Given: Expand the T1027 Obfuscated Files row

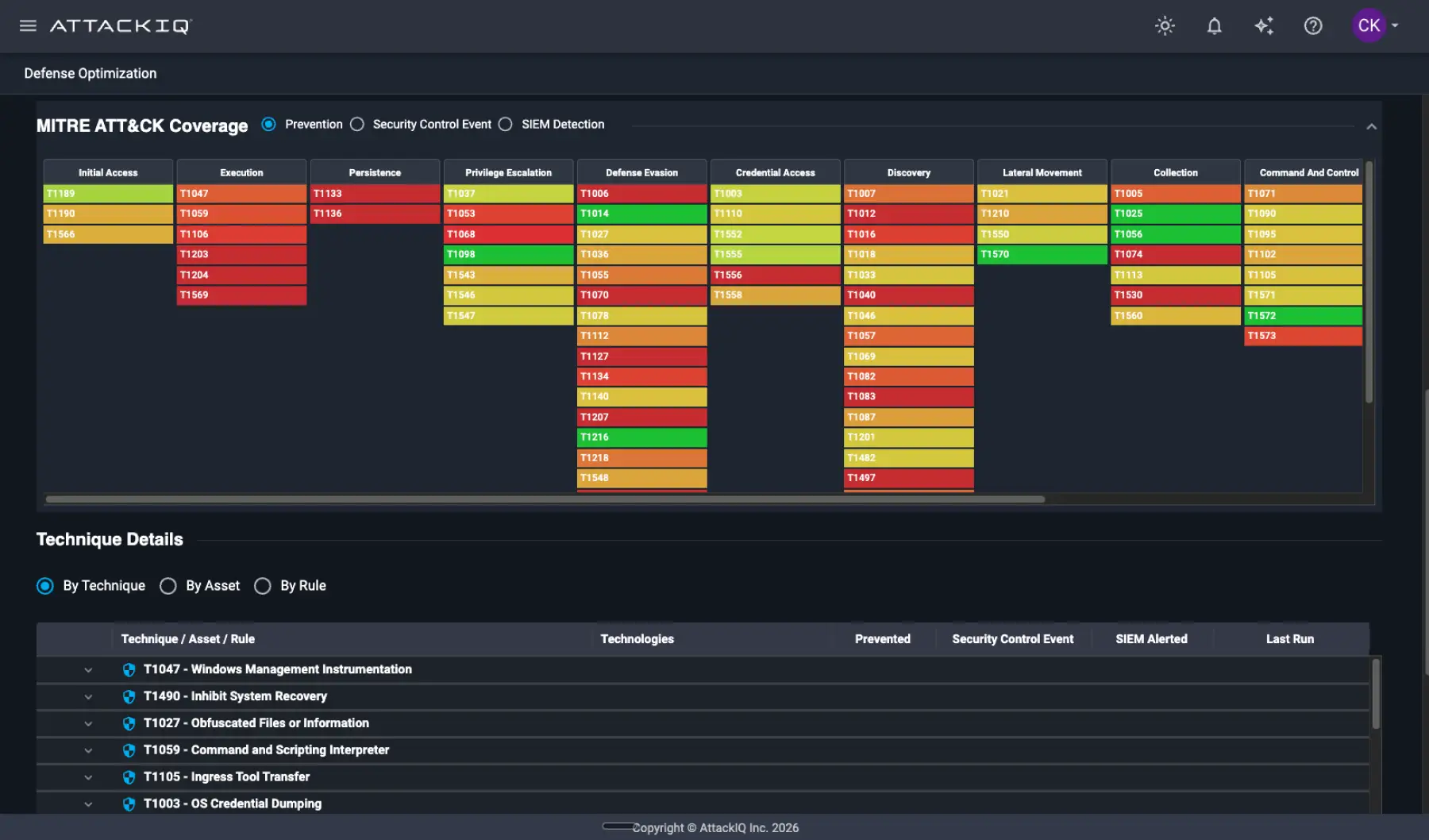Looking at the screenshot, I should 88,724.
